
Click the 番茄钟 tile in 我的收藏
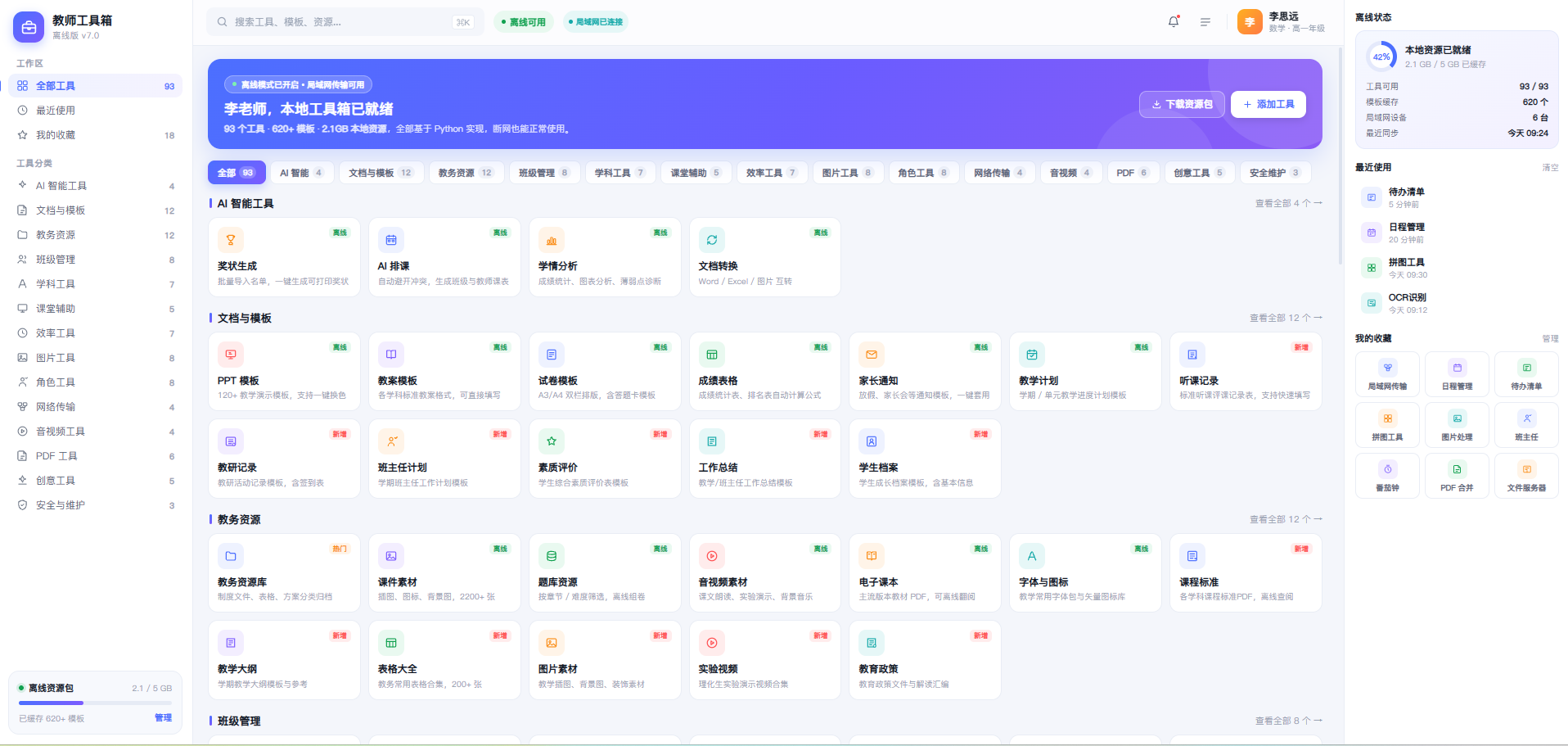click(1387, 476)
